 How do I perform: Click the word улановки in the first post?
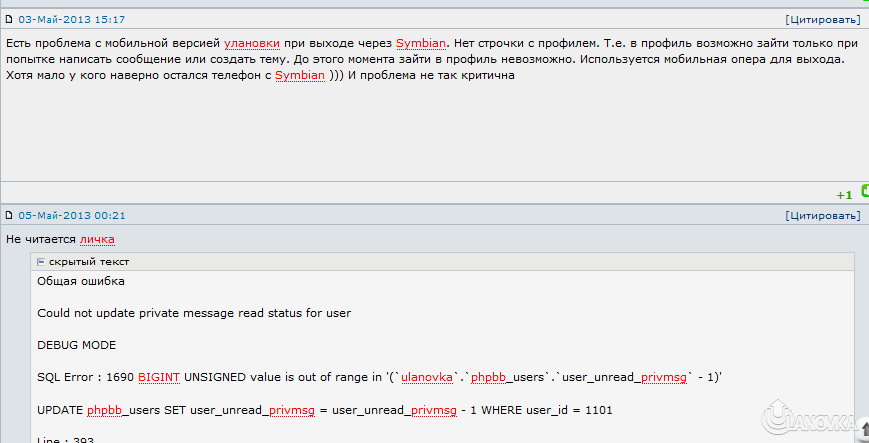coord(252,43)
